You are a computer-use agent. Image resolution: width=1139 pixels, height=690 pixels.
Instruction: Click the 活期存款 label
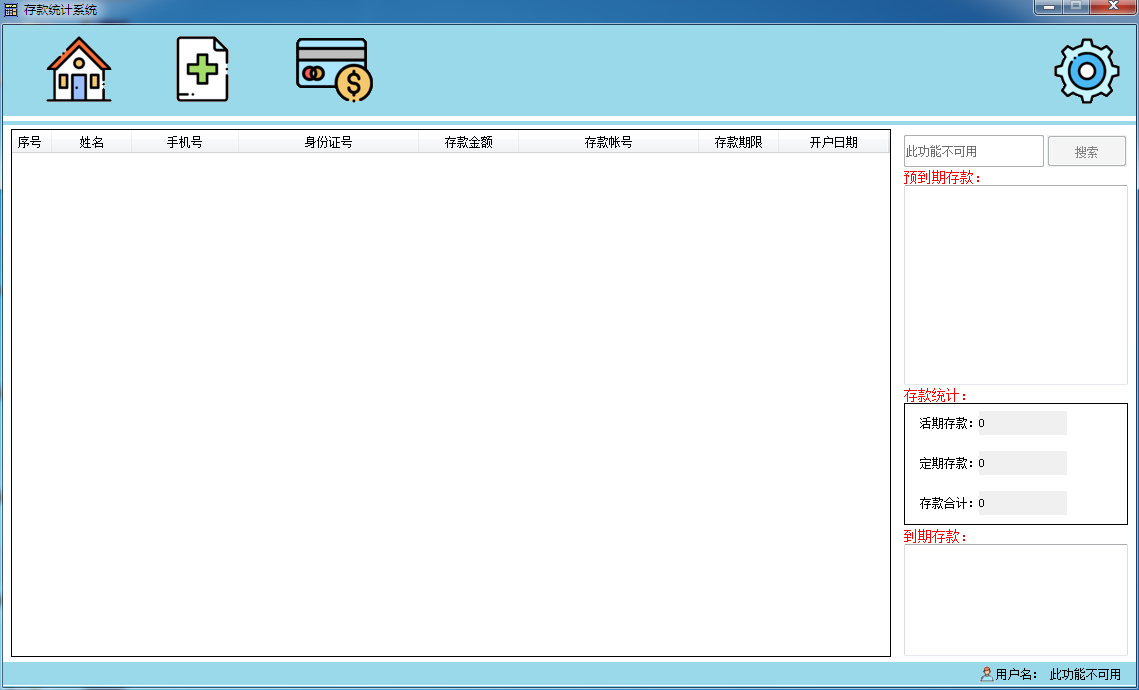pyautogui.click(x=947, y=423)
